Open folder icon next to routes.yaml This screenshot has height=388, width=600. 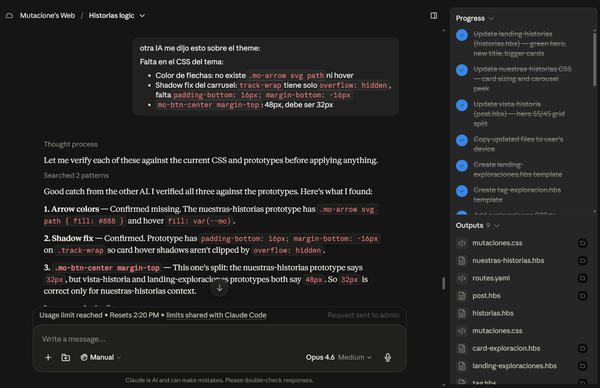pos(582,278)
